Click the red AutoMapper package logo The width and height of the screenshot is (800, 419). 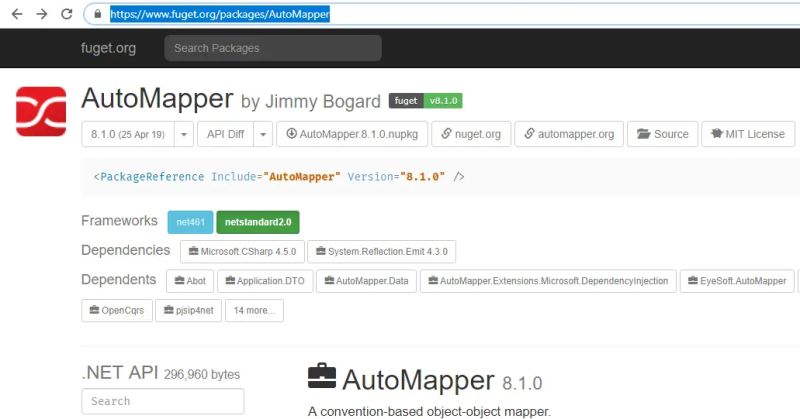coord(41,111)
